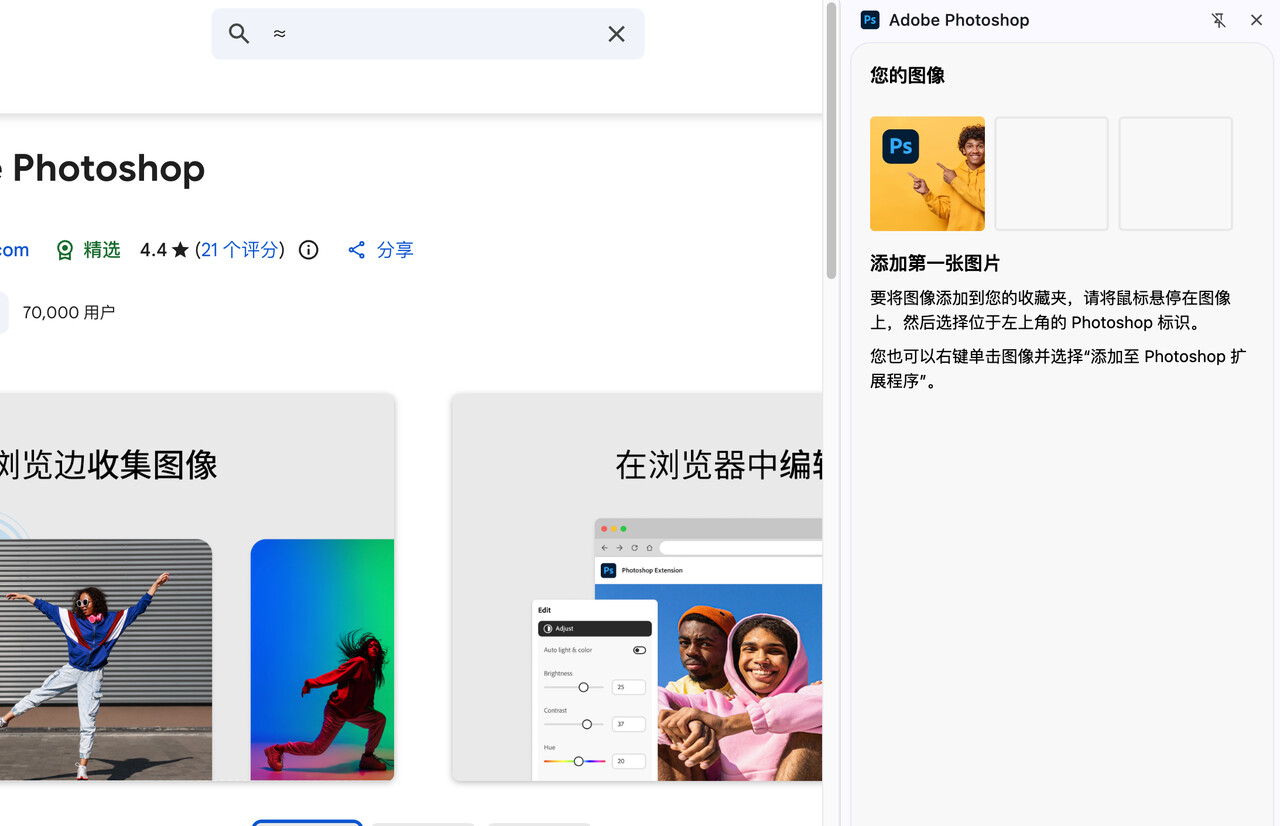
Task: Click the Ps logo beside Adobe Photoshop title
Action: point(869,20)
